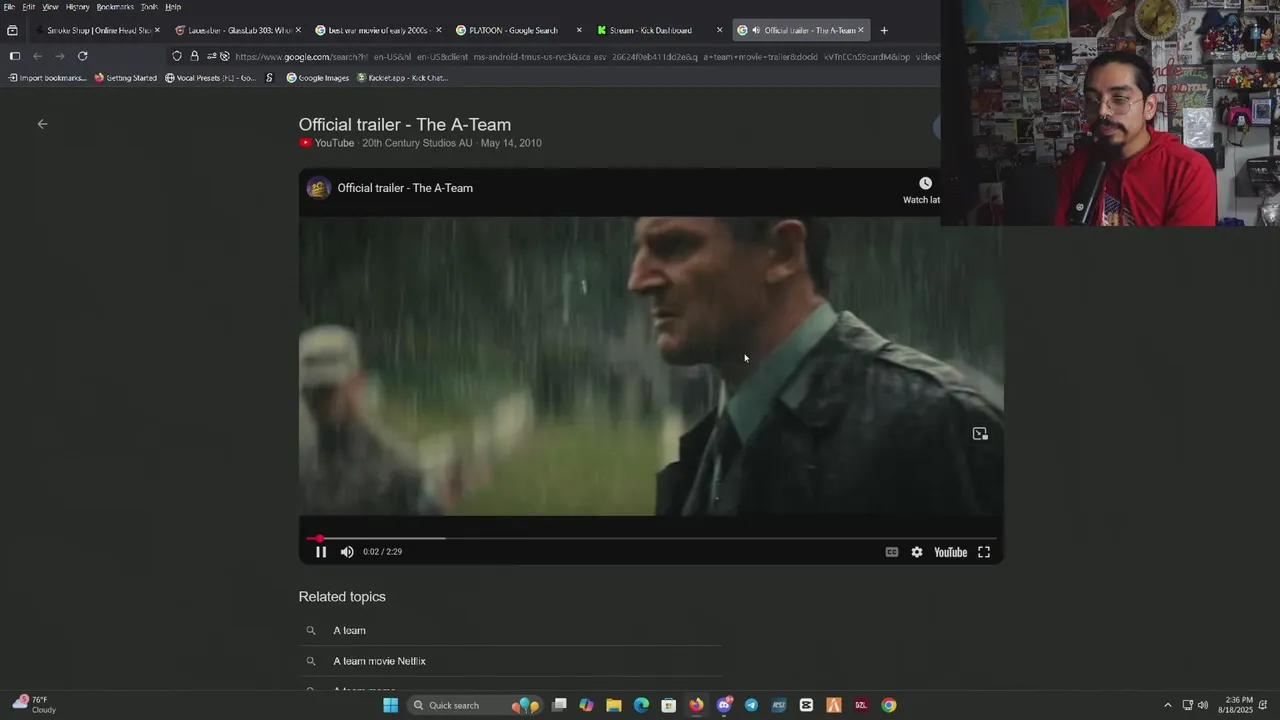Reload the current page
1280x720 pixels.
[82, 56]
